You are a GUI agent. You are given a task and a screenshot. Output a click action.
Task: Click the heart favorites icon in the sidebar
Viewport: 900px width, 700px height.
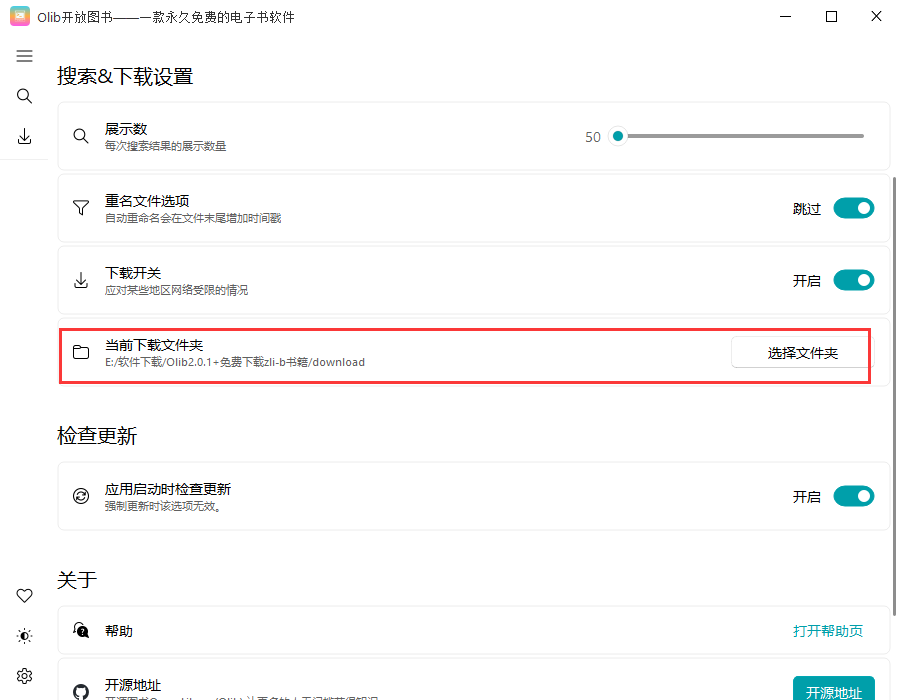[24, 595]
